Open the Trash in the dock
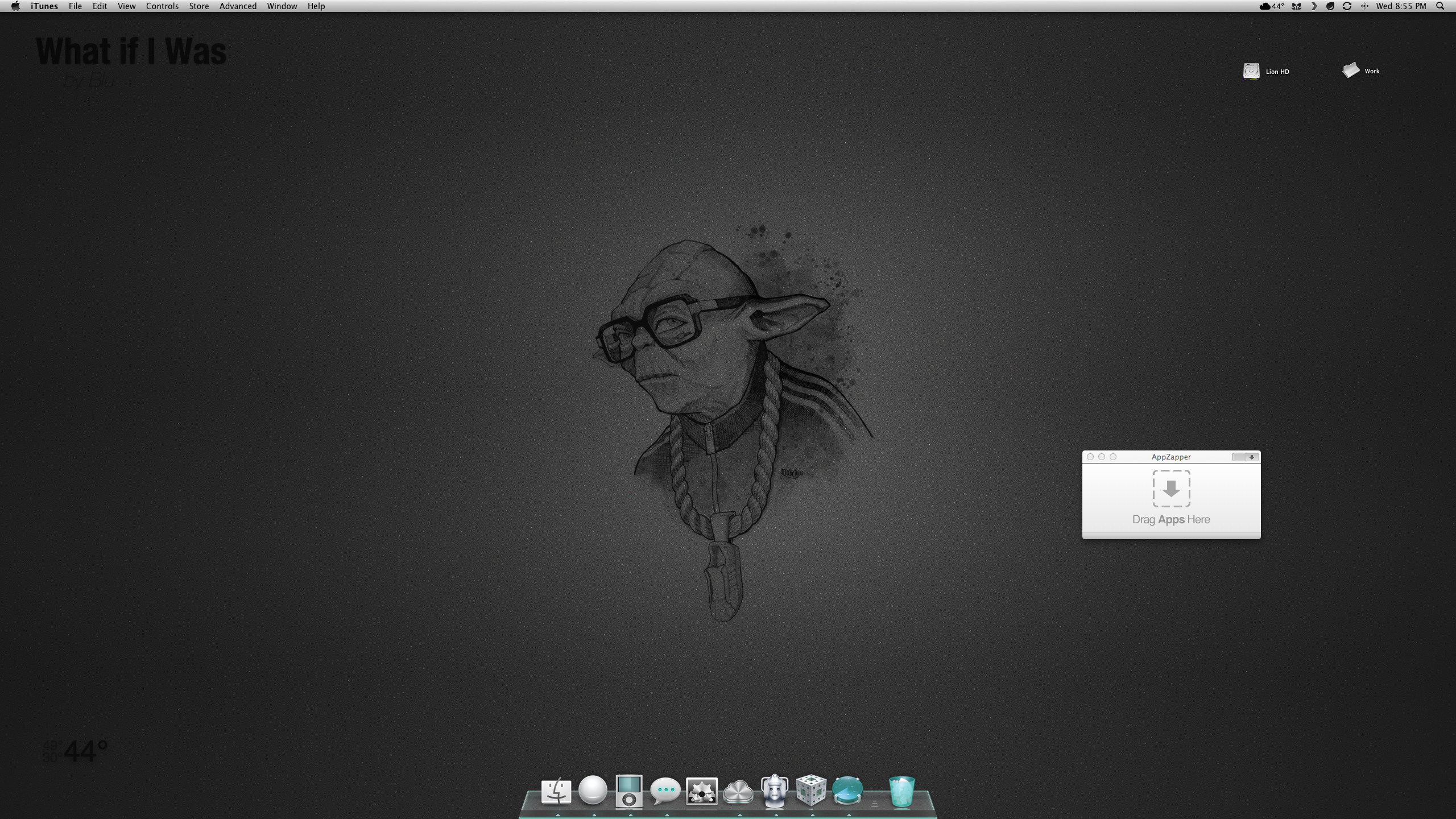The height and width of the screenshot is (819, 1456). (x=902, y=792)
